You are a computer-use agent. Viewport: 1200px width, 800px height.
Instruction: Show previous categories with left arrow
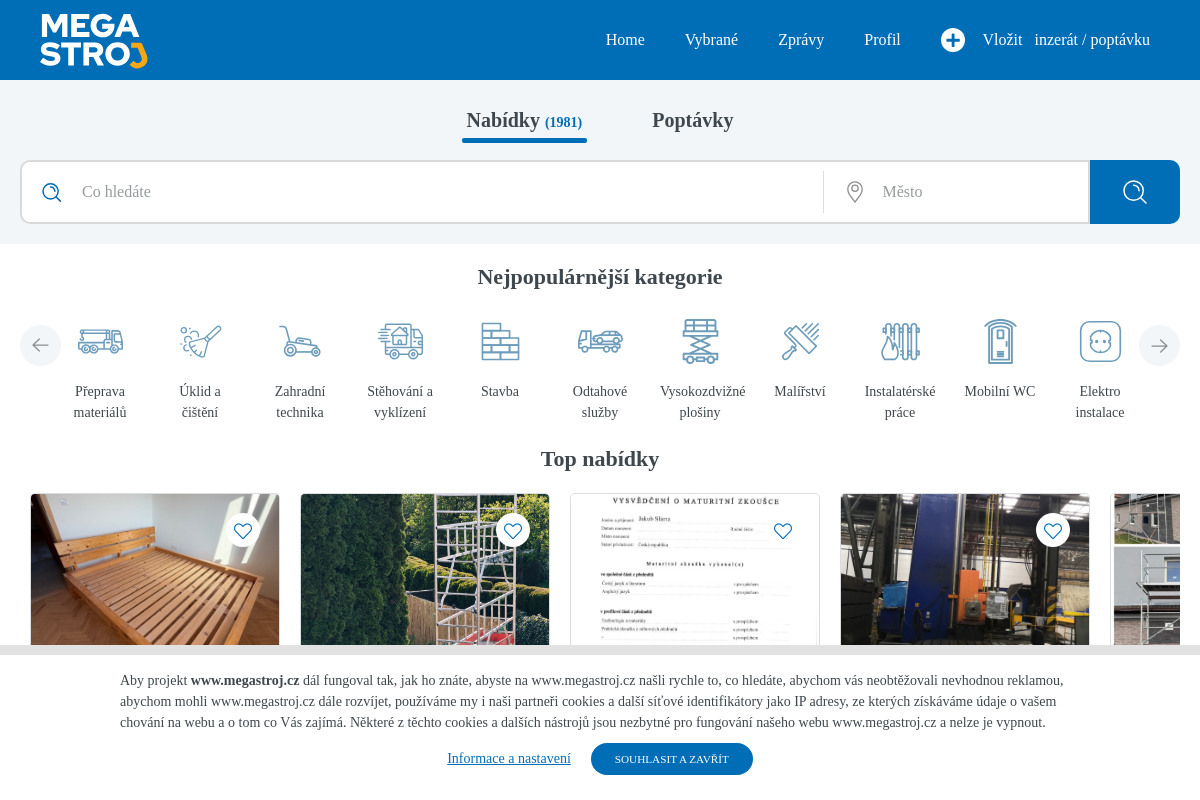40,345
